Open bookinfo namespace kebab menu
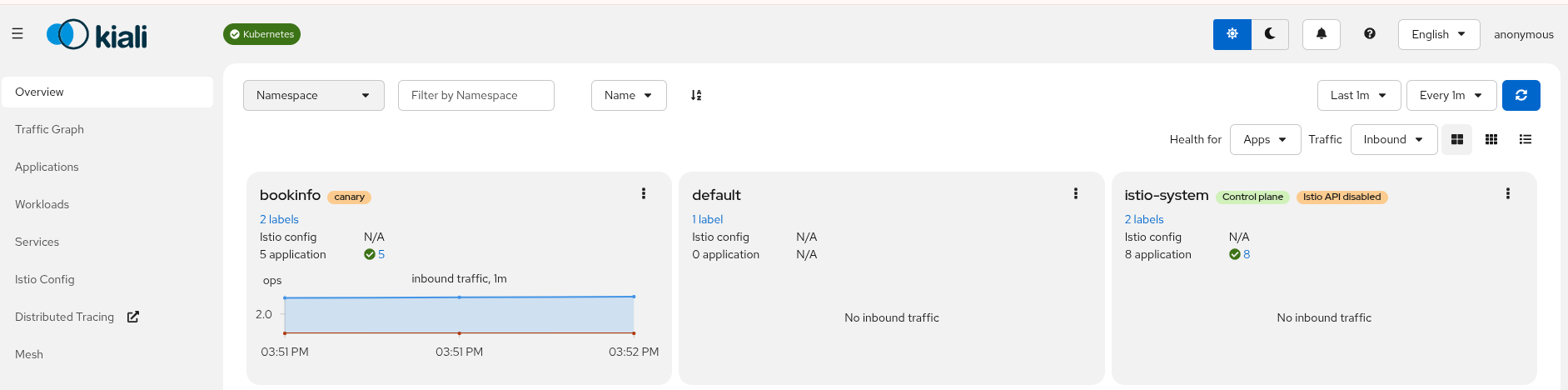The width and height of the screenshot is (1568, 390). [643, 194]
